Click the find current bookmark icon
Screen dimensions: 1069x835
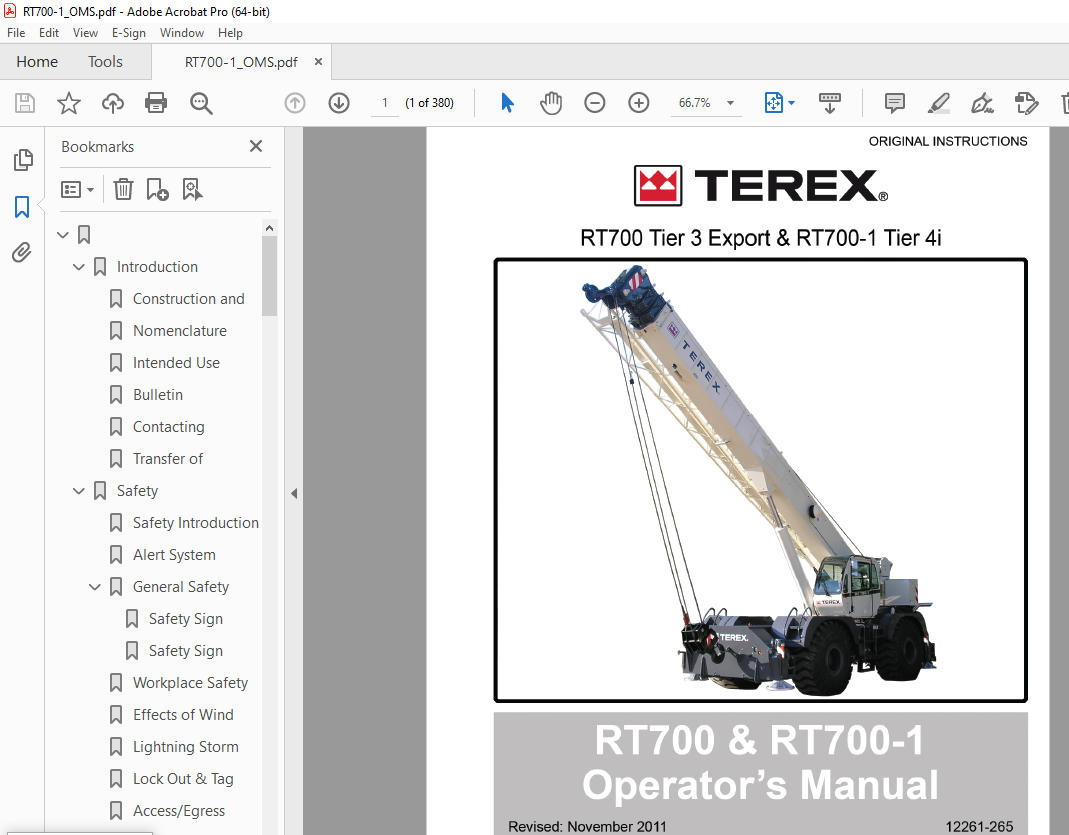tap(192, 189)
